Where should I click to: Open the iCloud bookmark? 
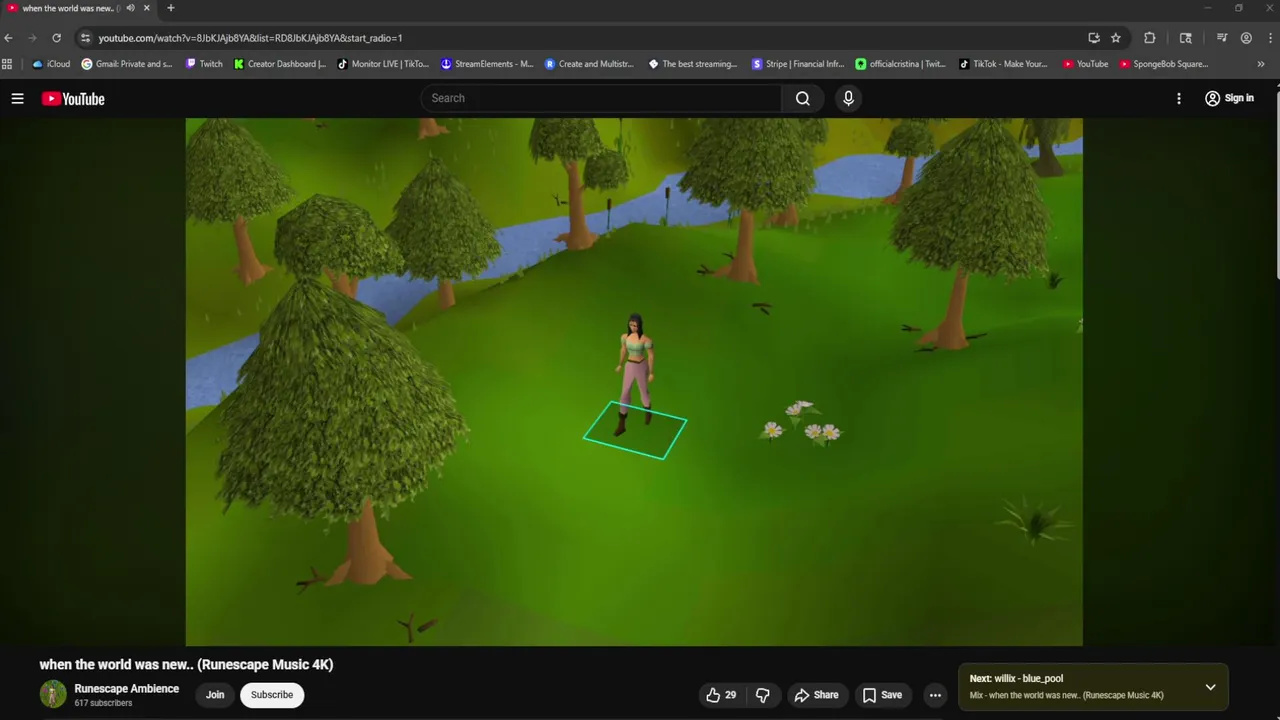point(51,64)
